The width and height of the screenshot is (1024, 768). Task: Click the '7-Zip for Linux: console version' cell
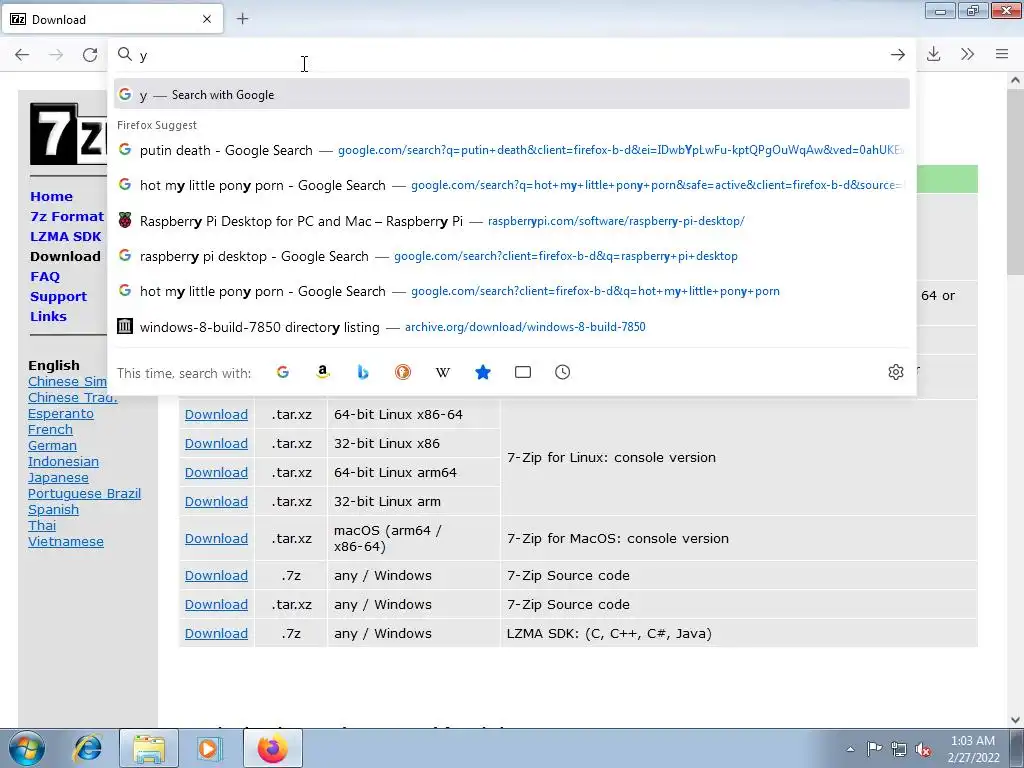pos(739,458)
